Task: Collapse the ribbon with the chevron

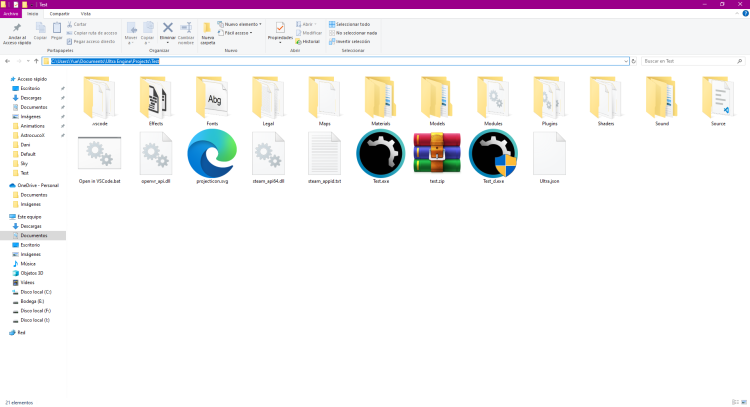Action: pyautogui.click(x=737, y=14)
